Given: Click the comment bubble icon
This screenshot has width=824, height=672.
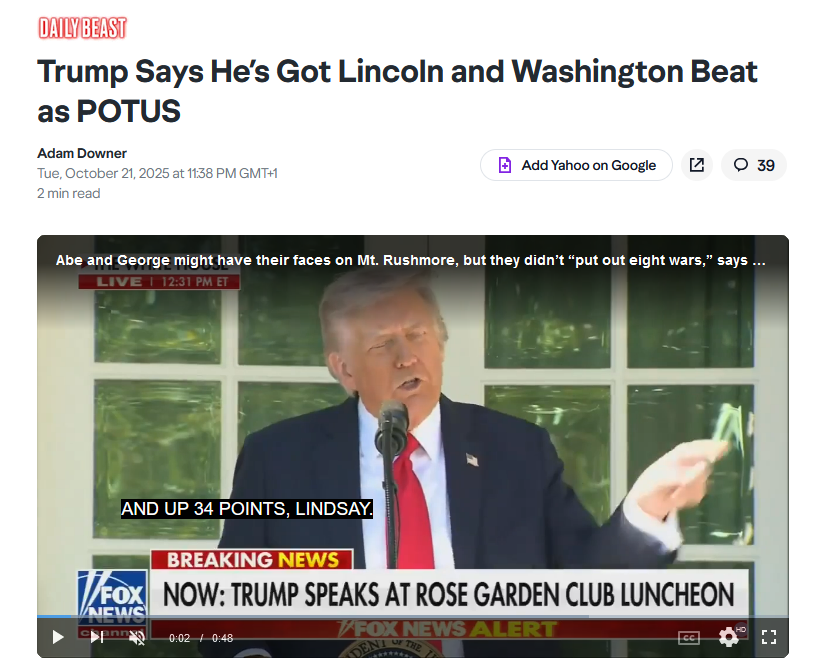Looking at the screenshot, I should [x=740, y=165].
